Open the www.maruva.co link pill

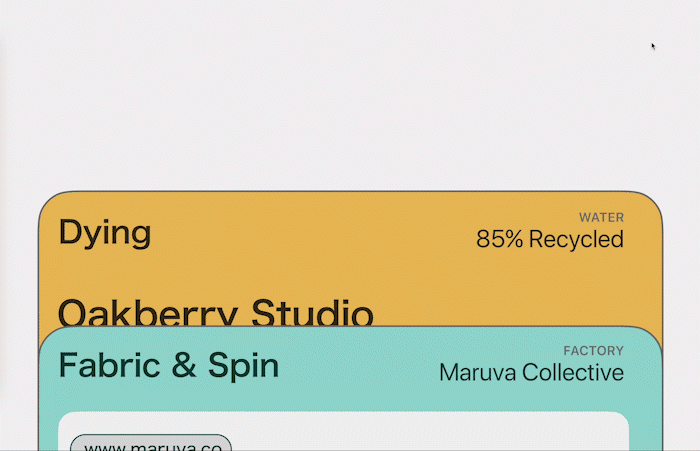tap(151, 443)
